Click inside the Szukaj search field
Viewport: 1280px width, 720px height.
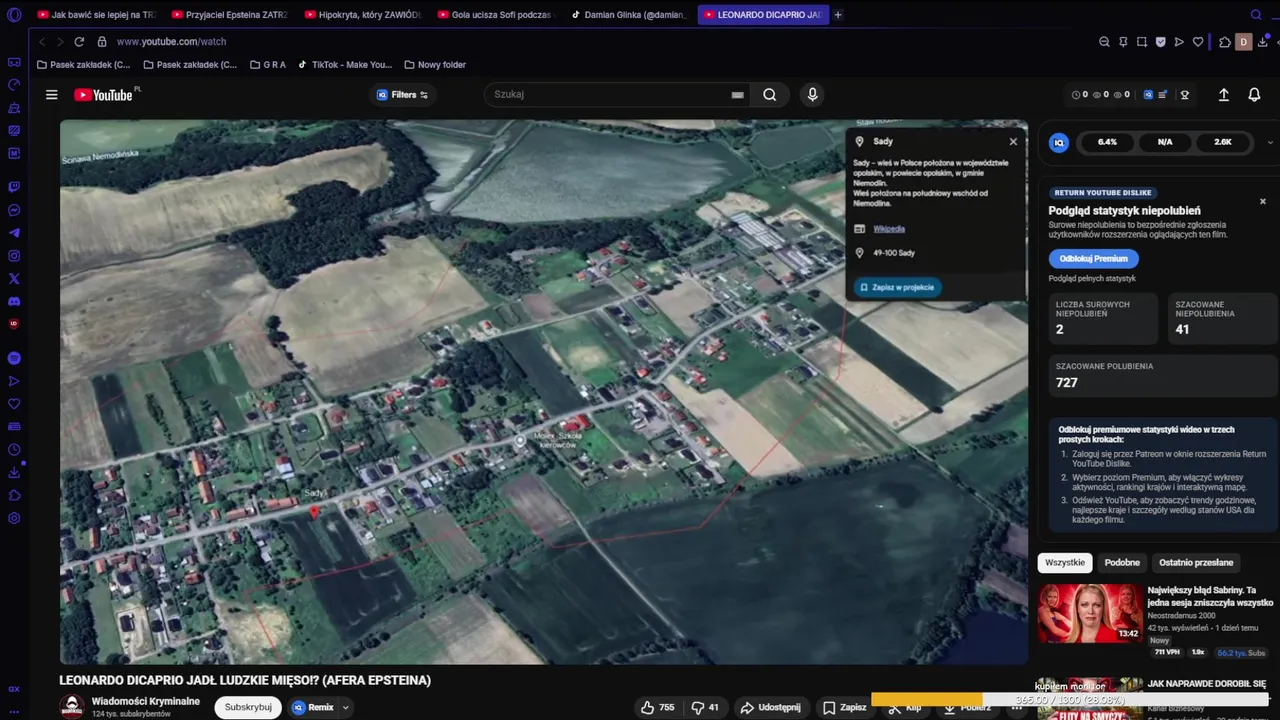pyautogui.click(x=610, y=95)
